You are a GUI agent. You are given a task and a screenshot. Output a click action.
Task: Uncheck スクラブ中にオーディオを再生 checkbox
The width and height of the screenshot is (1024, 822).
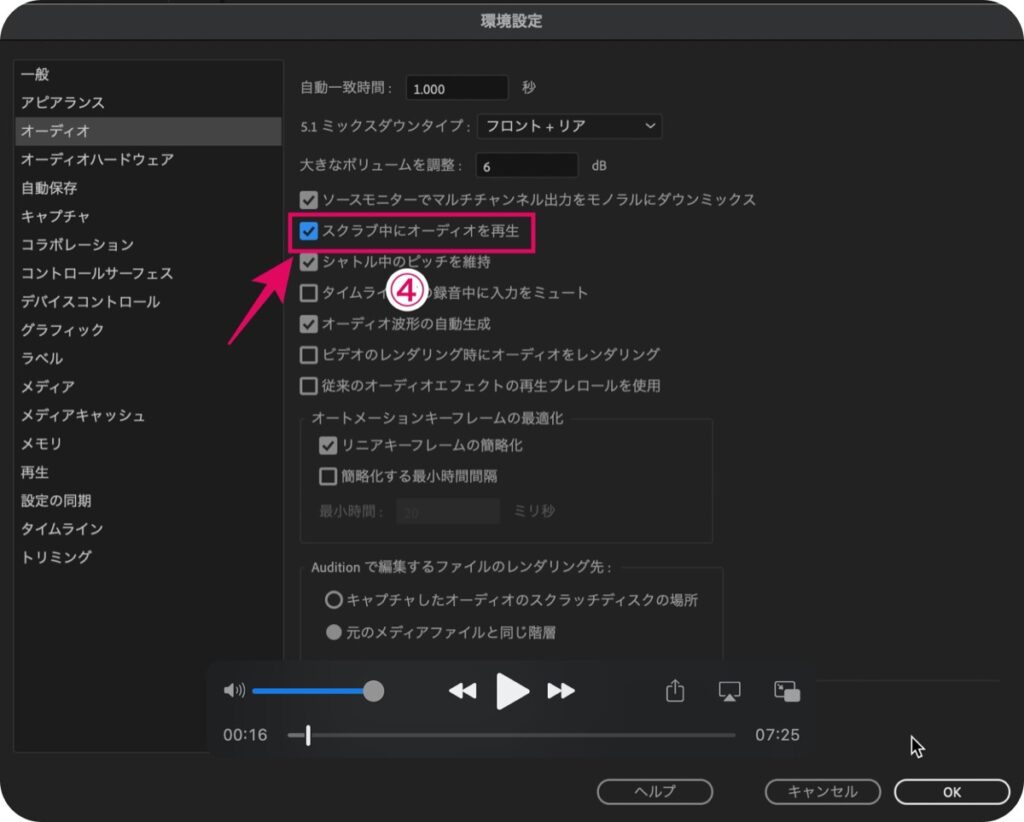tap(308, 231)
